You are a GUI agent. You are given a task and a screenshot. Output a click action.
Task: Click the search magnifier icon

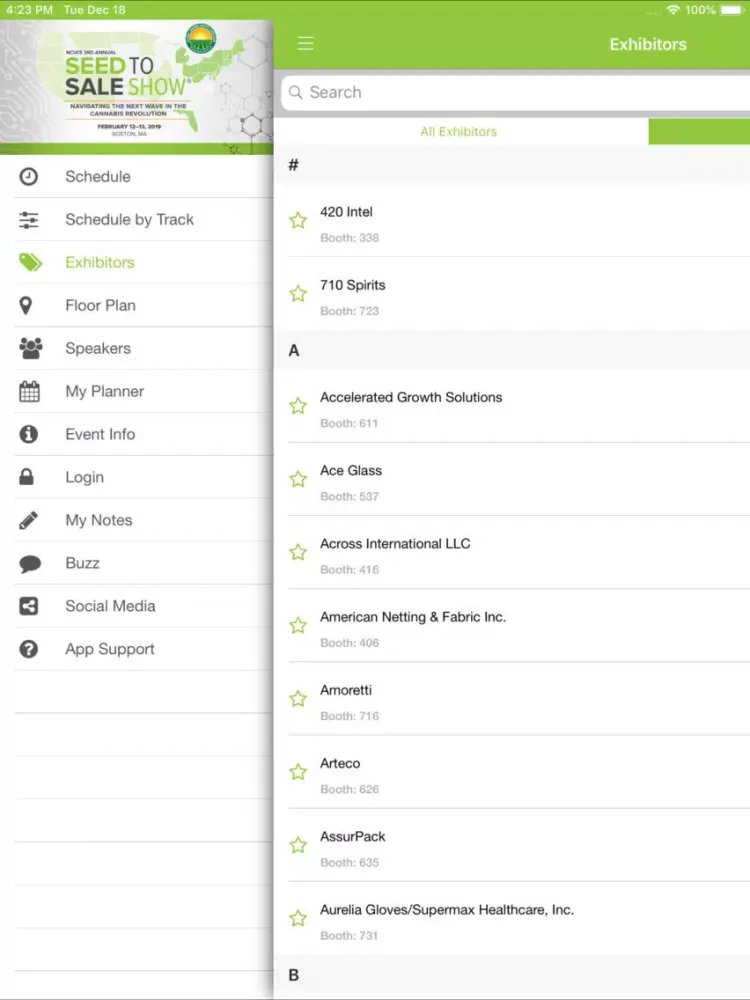click(295, 92)
